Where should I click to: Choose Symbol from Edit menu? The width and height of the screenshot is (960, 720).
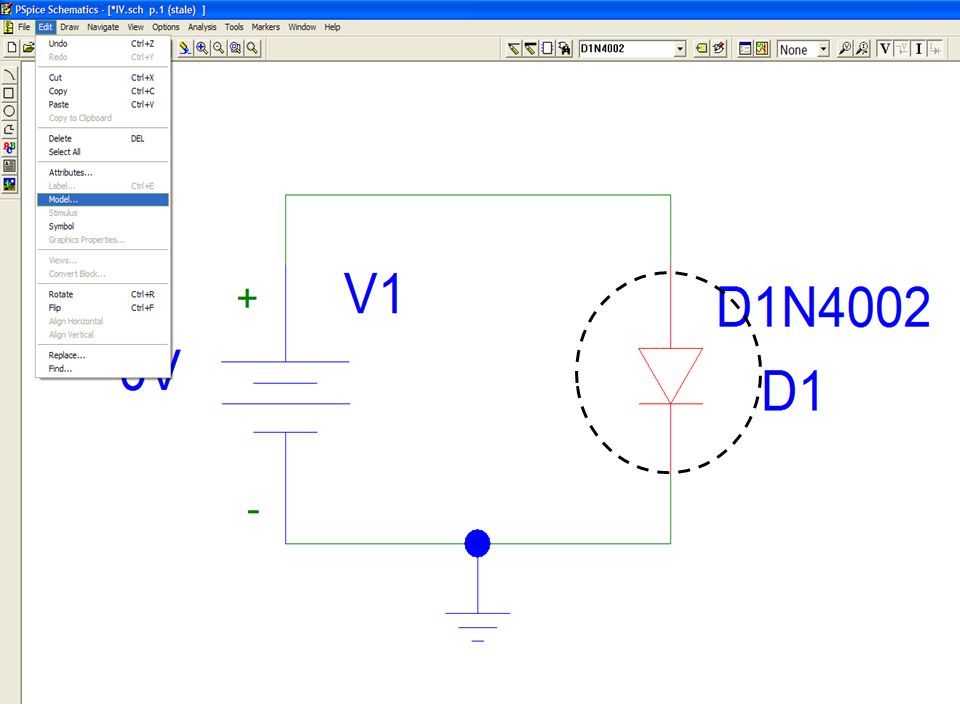tap(102, 227)
